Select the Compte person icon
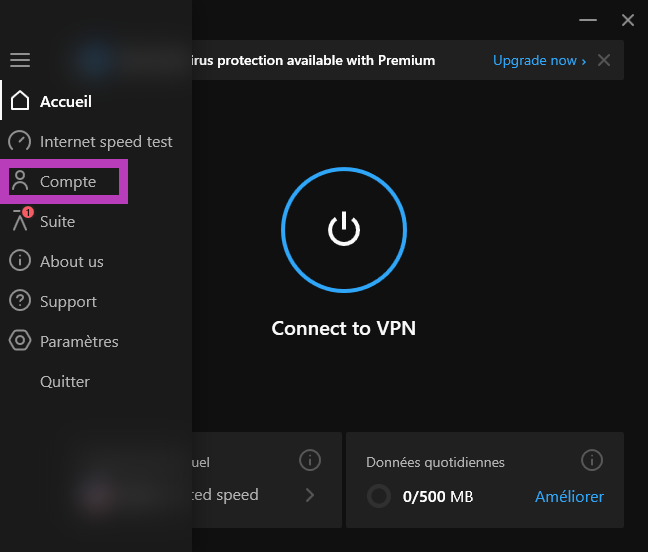This screenshot has width=648, height=552. point(20,181)
